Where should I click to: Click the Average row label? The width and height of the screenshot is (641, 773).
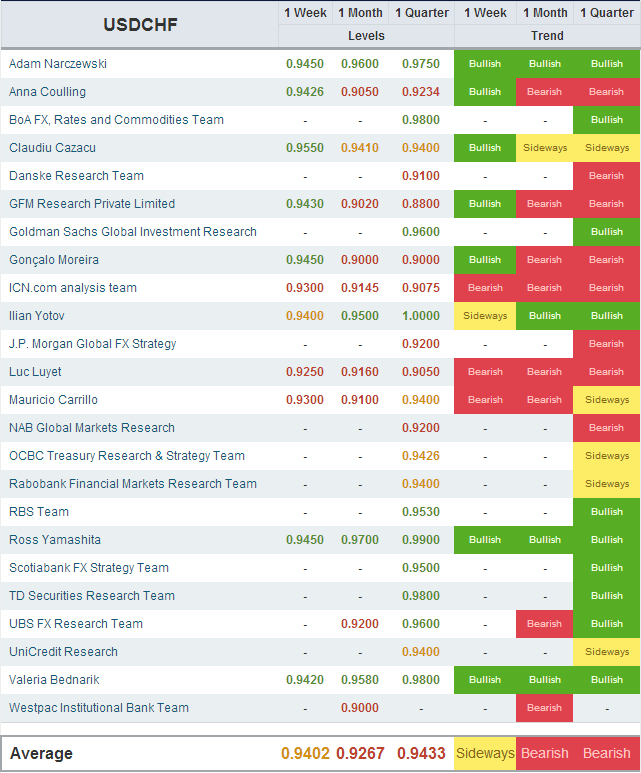[x=41, y=753]
